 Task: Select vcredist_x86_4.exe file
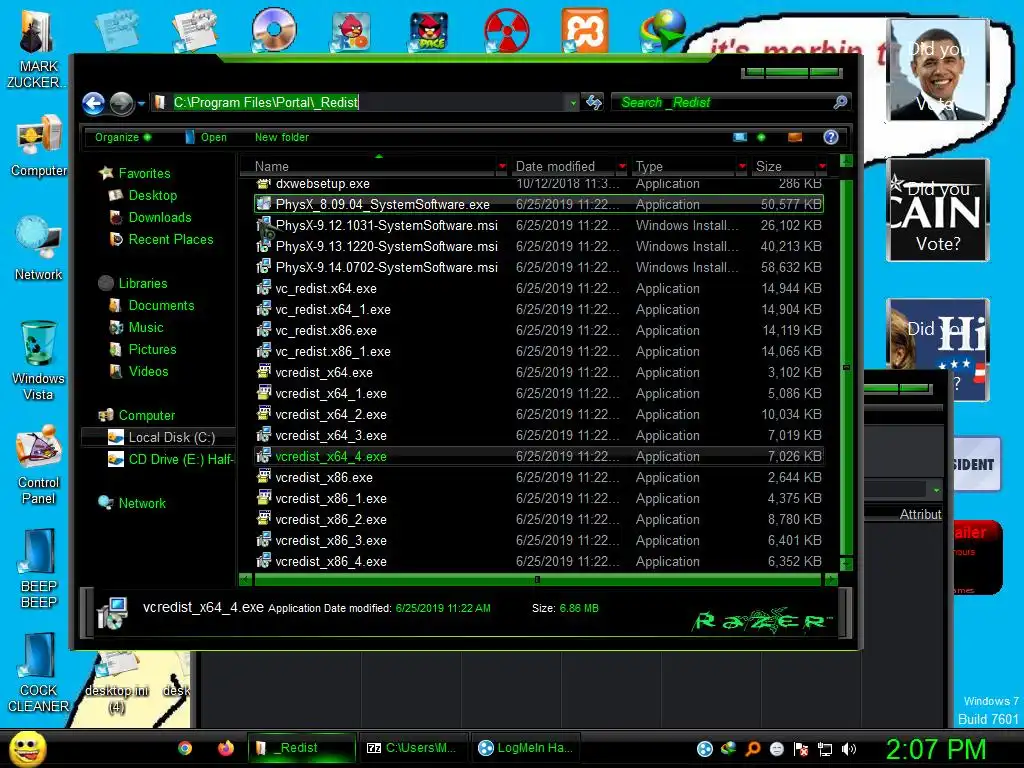(539, 562)
